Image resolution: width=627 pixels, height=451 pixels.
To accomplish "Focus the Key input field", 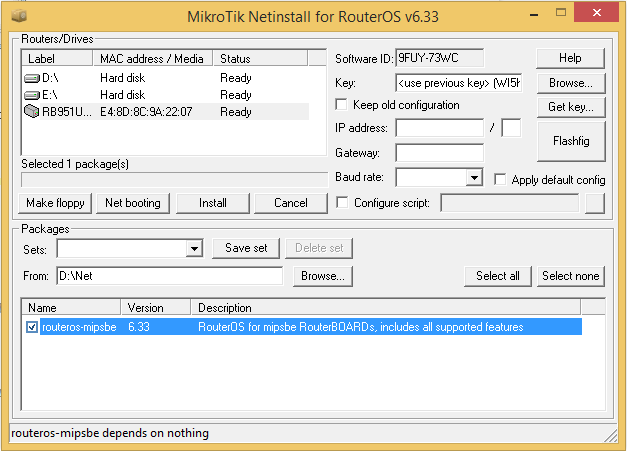I will pyautogui.click(x=459, y=83).
